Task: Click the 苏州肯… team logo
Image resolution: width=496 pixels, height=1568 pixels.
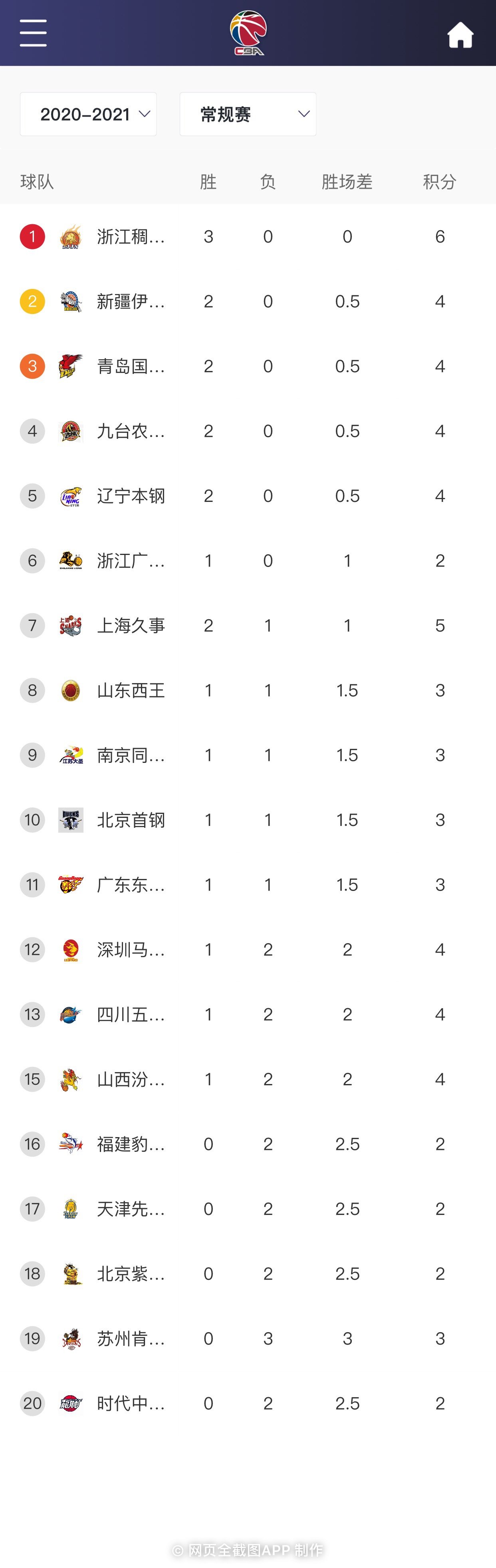Action: [x=71, y=1339]
